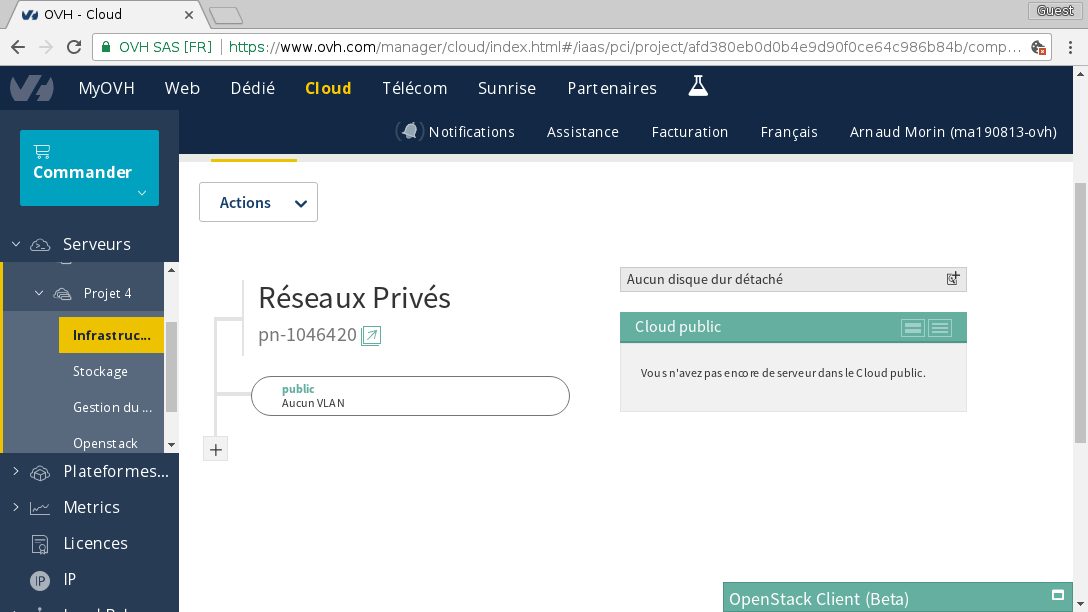Image resolution: width=1088 pixels, height=612 pixels.
Task: Open the Partenaires menu item
Action: pos(612,88)
